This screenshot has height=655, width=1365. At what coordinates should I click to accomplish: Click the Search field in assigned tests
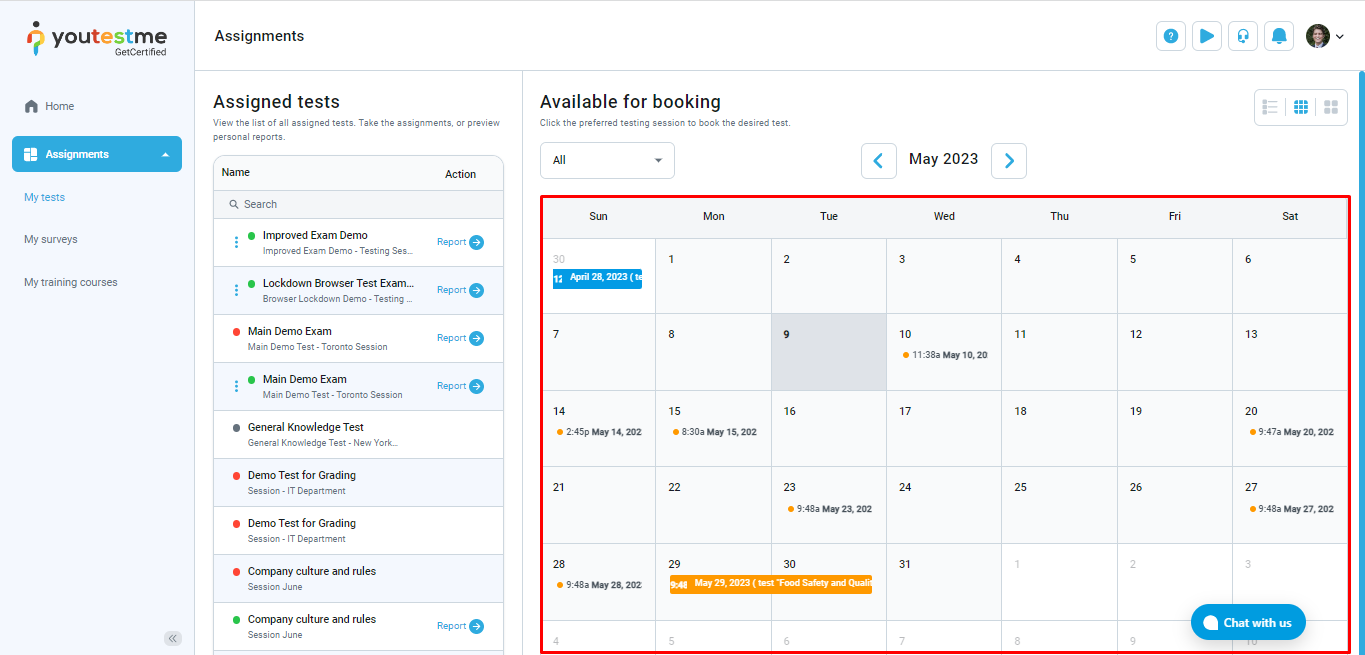pyautogui.click(x=358, y=204)
